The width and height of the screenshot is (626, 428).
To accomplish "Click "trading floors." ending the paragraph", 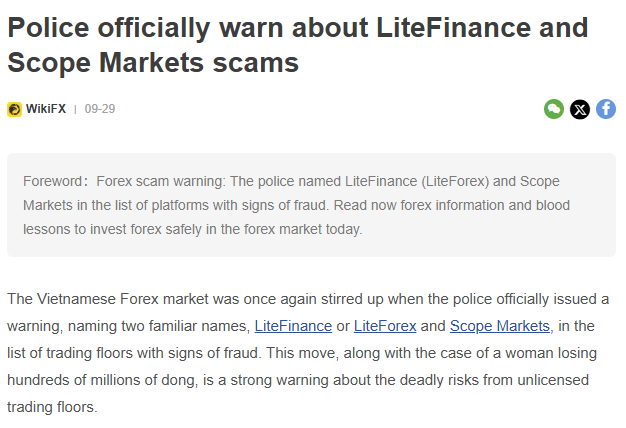I will click(52, 407).
